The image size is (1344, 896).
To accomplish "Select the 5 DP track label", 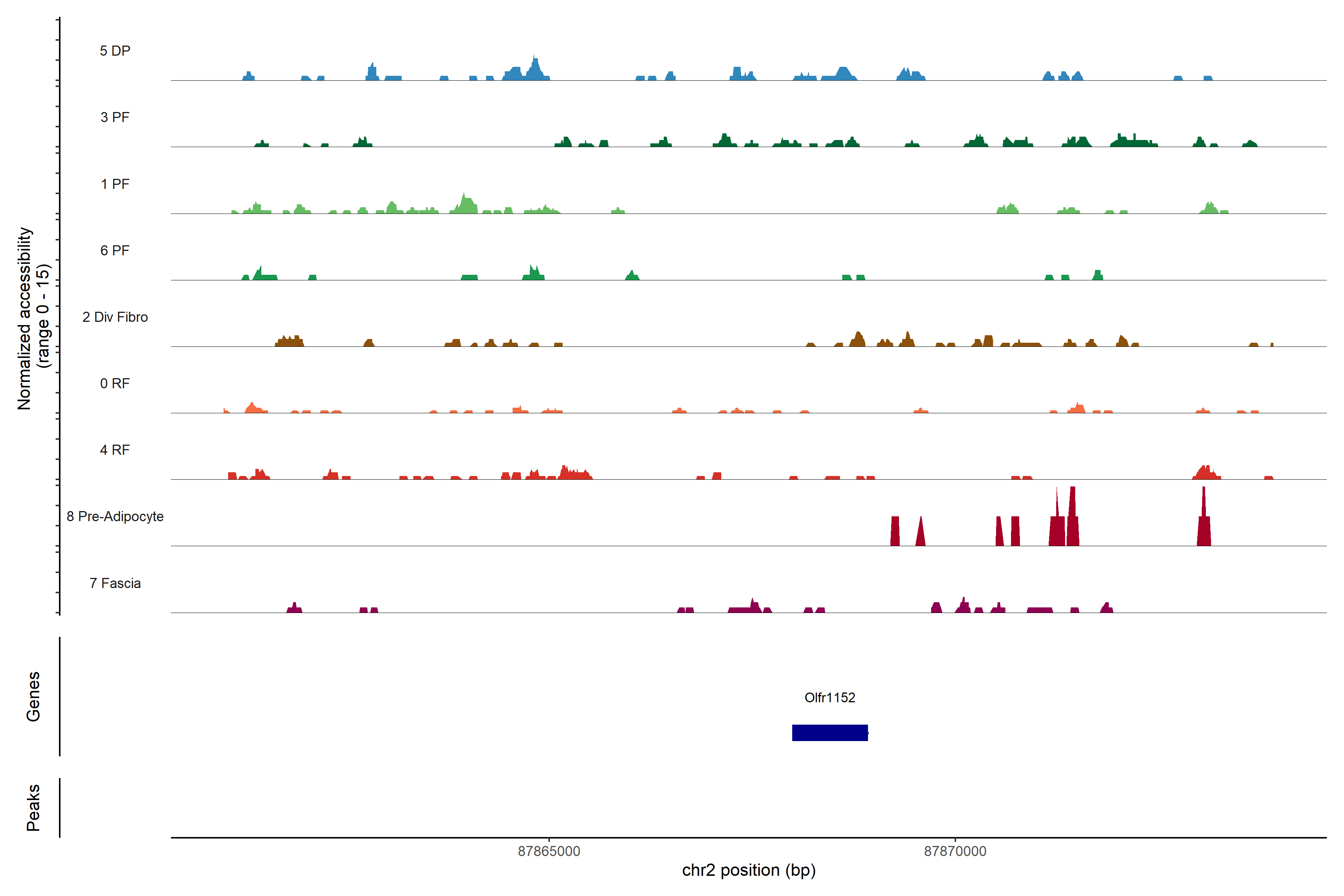I will coord(115,51).
